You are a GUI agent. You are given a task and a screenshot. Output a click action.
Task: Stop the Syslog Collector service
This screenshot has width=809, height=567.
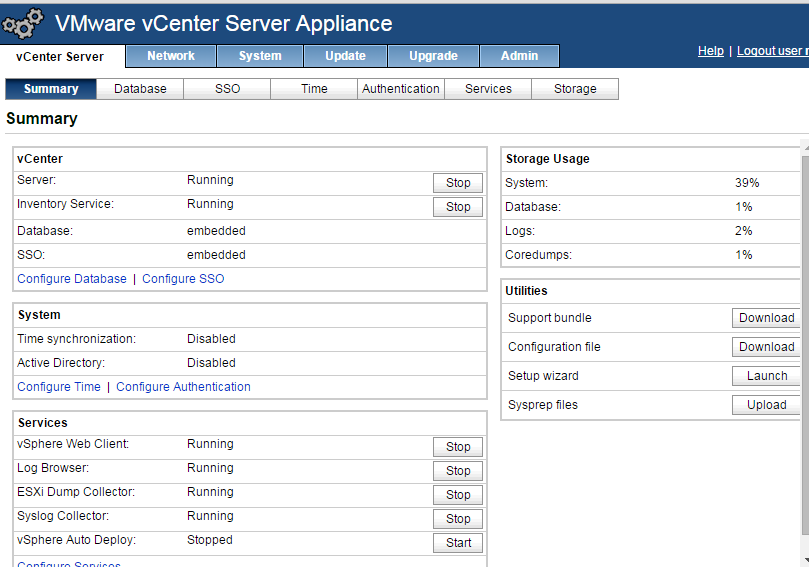[x=458, y=519]
